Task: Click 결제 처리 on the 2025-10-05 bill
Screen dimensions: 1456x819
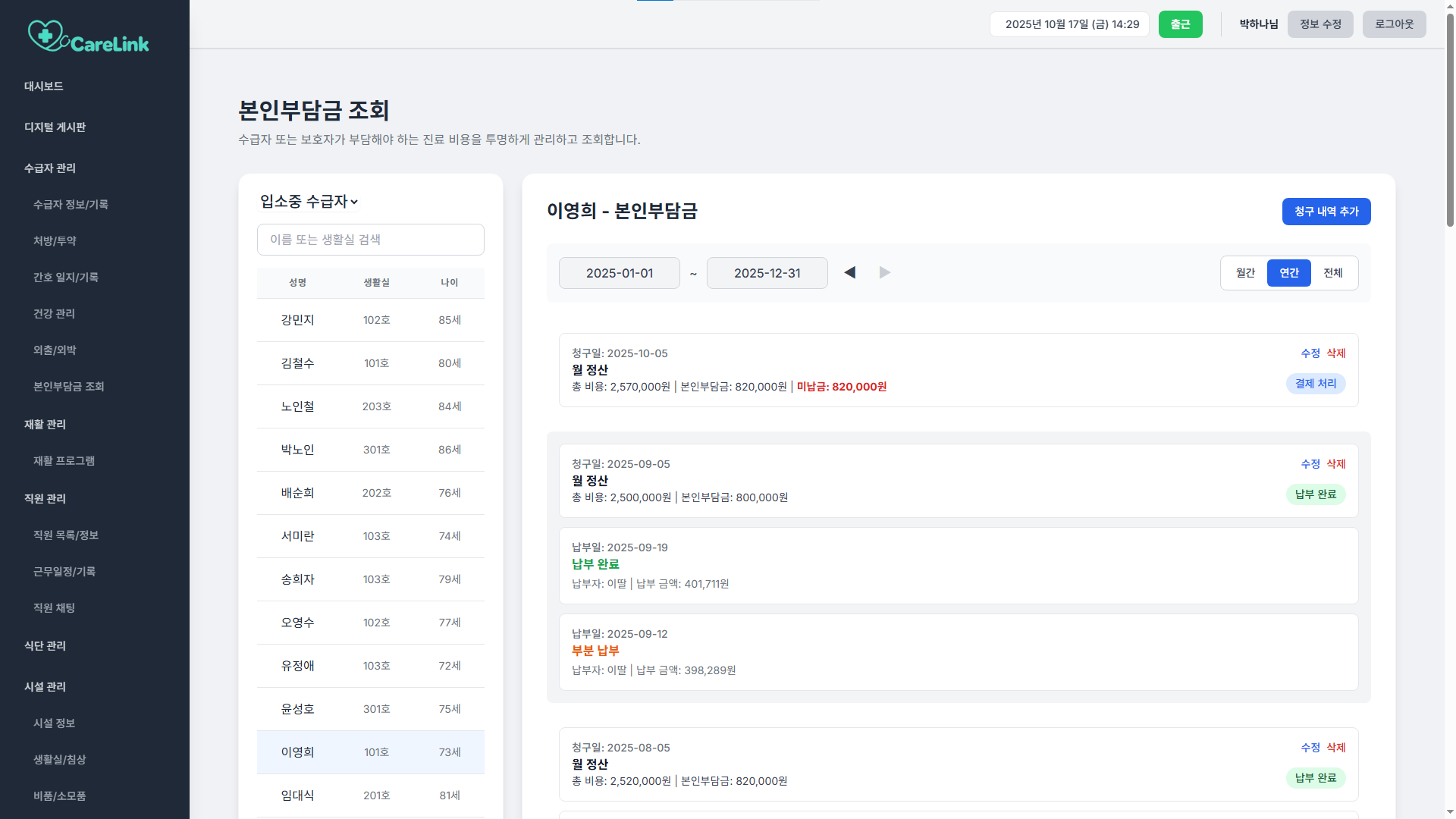Action: tap(1316, 384)
